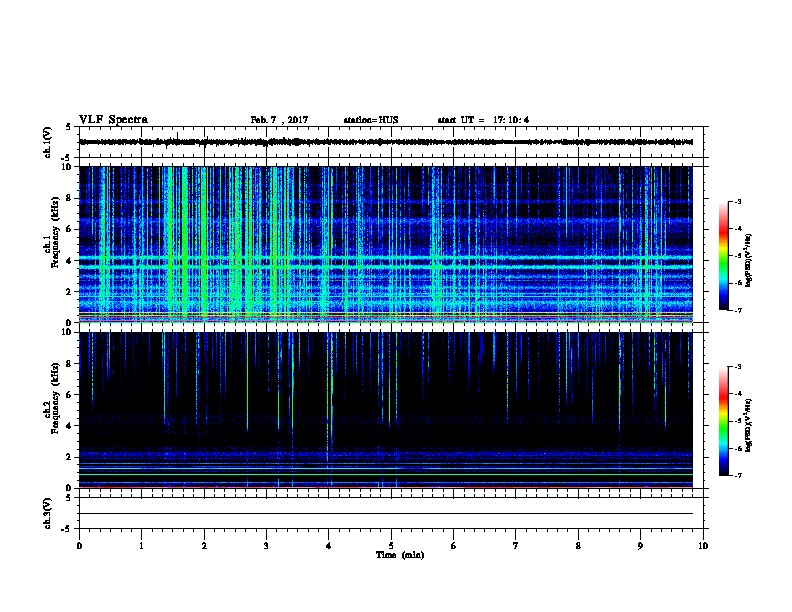Click the "-3" label on ch.1 color bar

click(737, 201)
